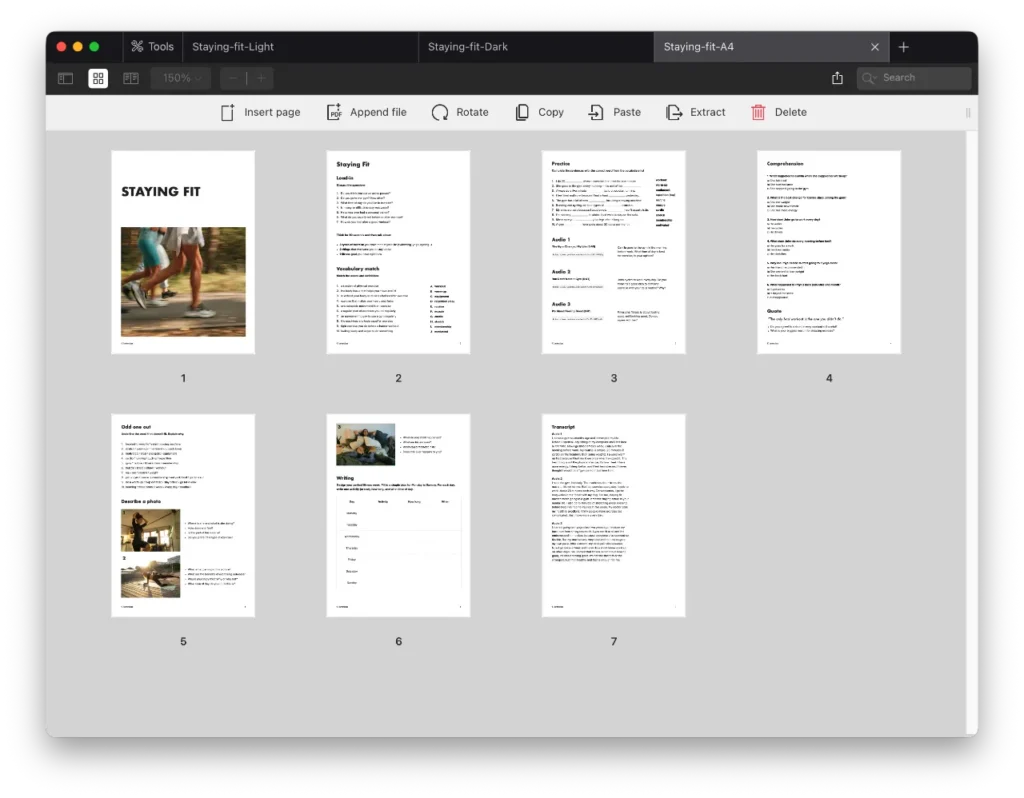The width and height of the screenshot is (1024, 798).
Task: Open the share menu icon
Action: (x=837, y=78)
